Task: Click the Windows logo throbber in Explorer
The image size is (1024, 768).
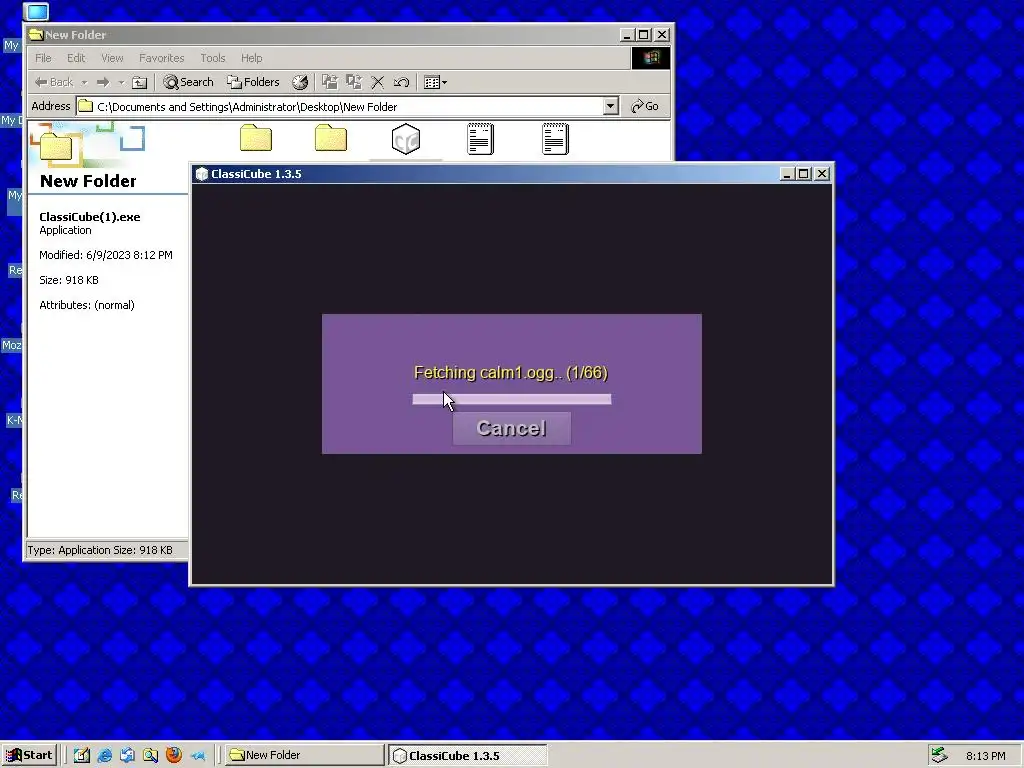Action: pos(650,58)
